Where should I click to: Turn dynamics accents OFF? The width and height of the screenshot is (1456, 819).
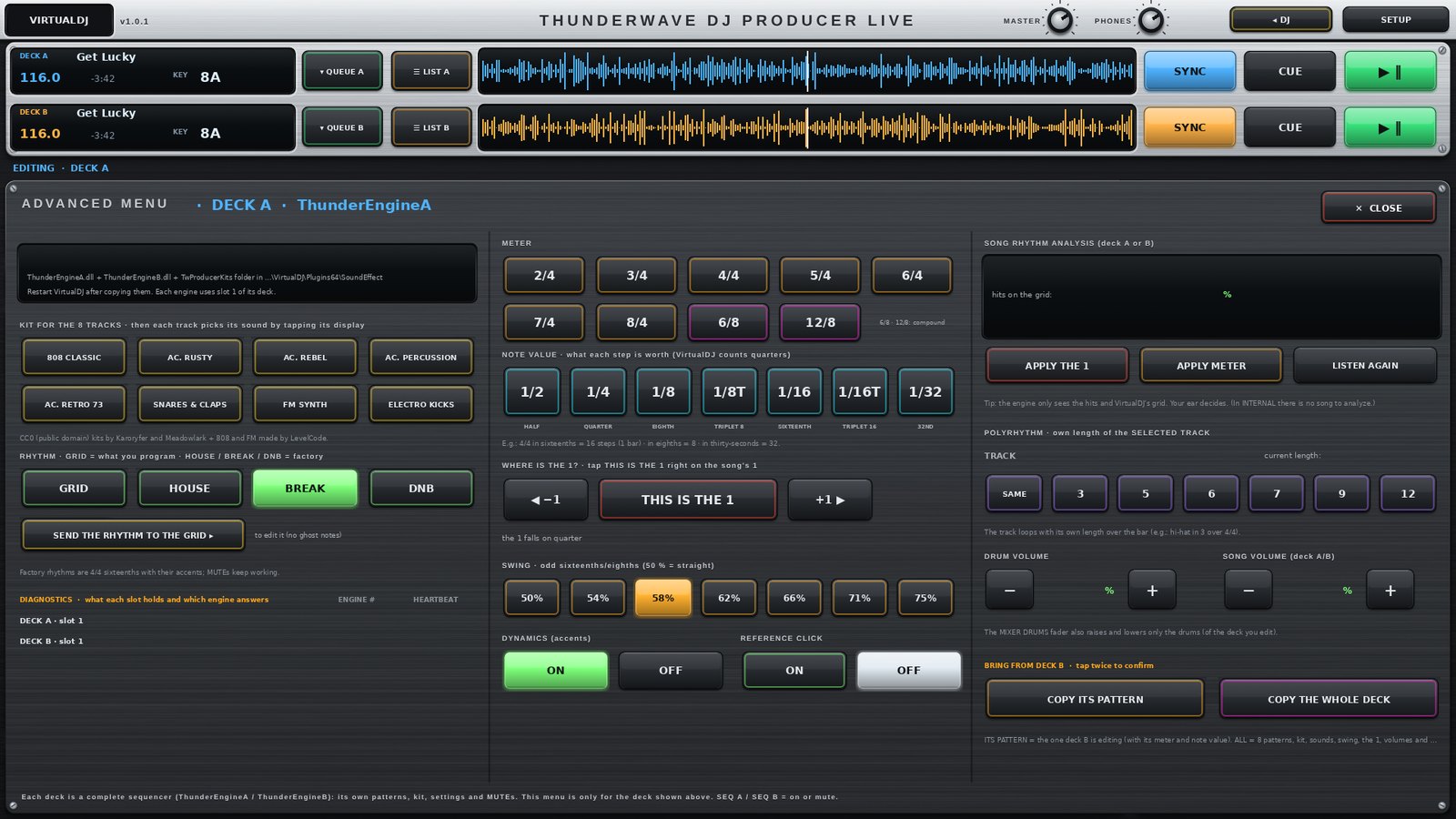click(671, 671)
